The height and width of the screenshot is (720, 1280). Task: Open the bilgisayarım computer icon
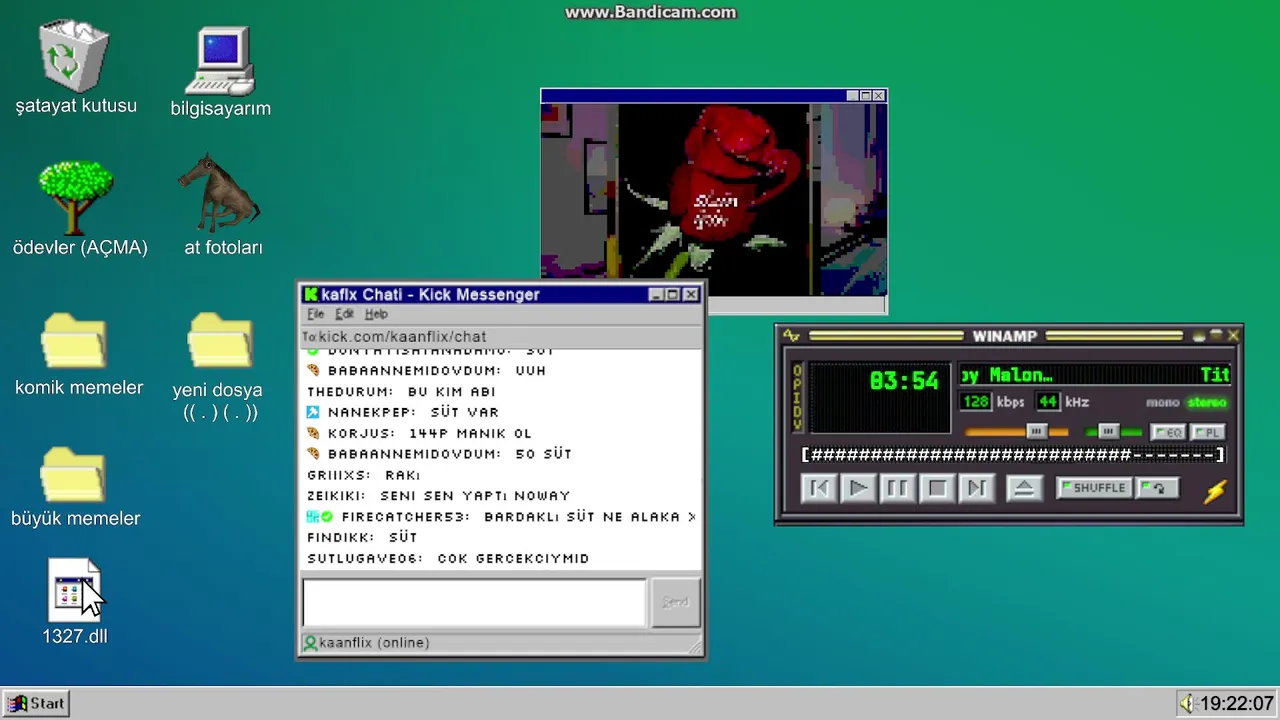pos(221,60)
